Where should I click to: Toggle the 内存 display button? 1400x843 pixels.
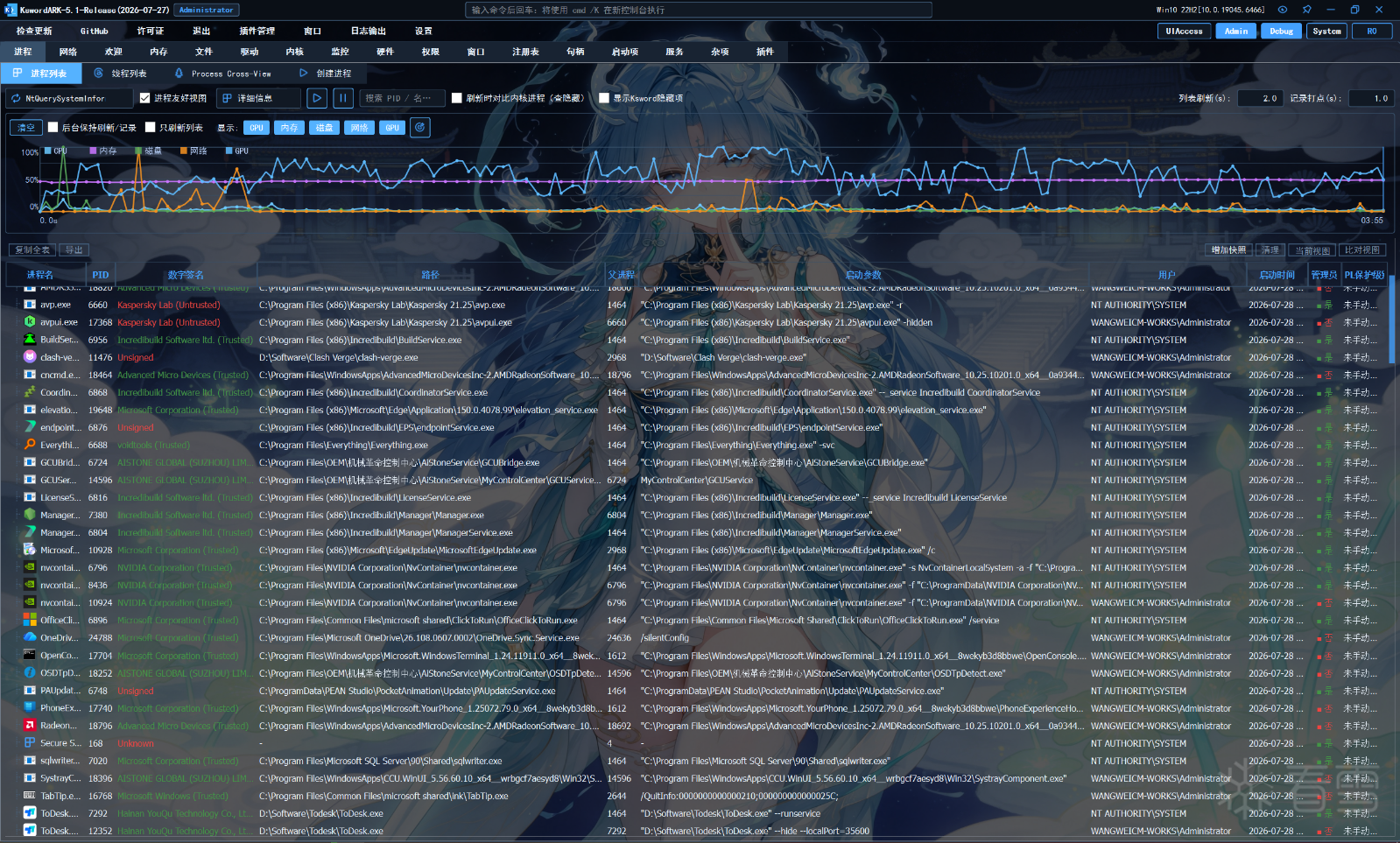coord(289,128)
